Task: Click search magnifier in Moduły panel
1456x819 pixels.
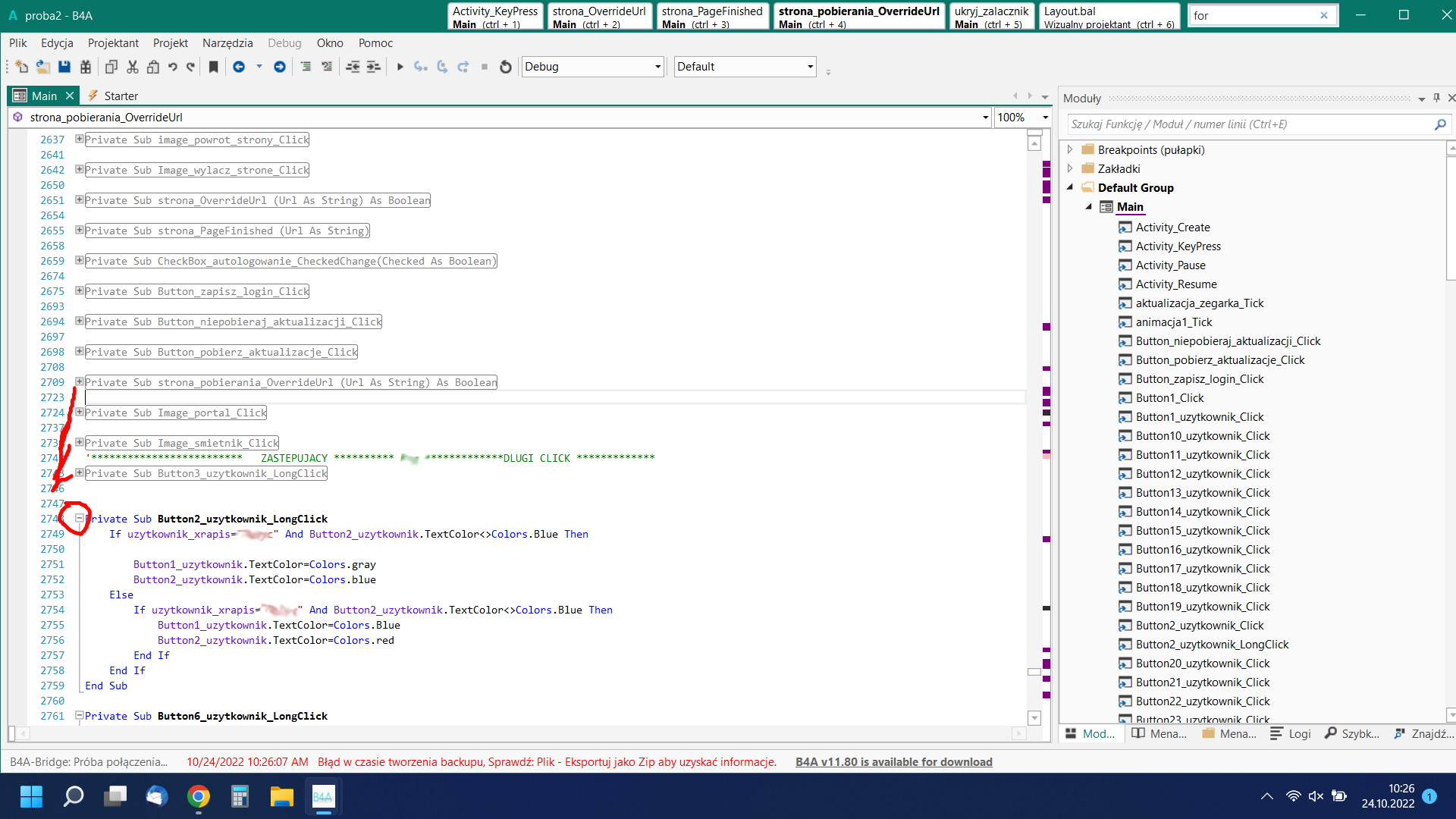Action: (x=1440, y=124)
